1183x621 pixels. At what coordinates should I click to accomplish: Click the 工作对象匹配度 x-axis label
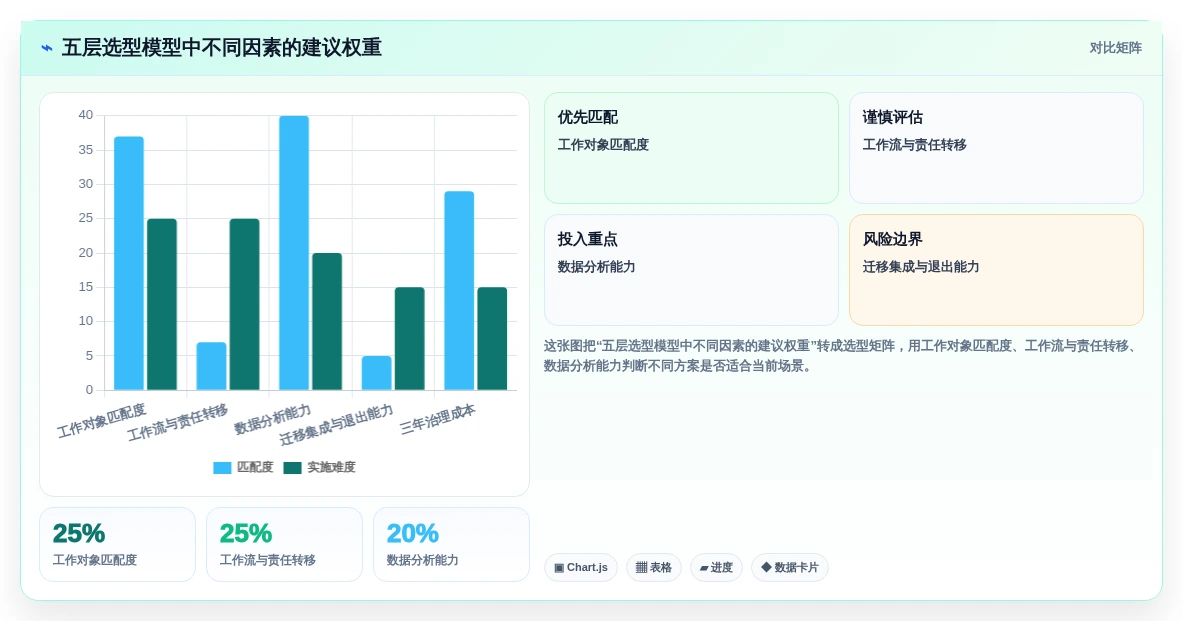(102, 421)
